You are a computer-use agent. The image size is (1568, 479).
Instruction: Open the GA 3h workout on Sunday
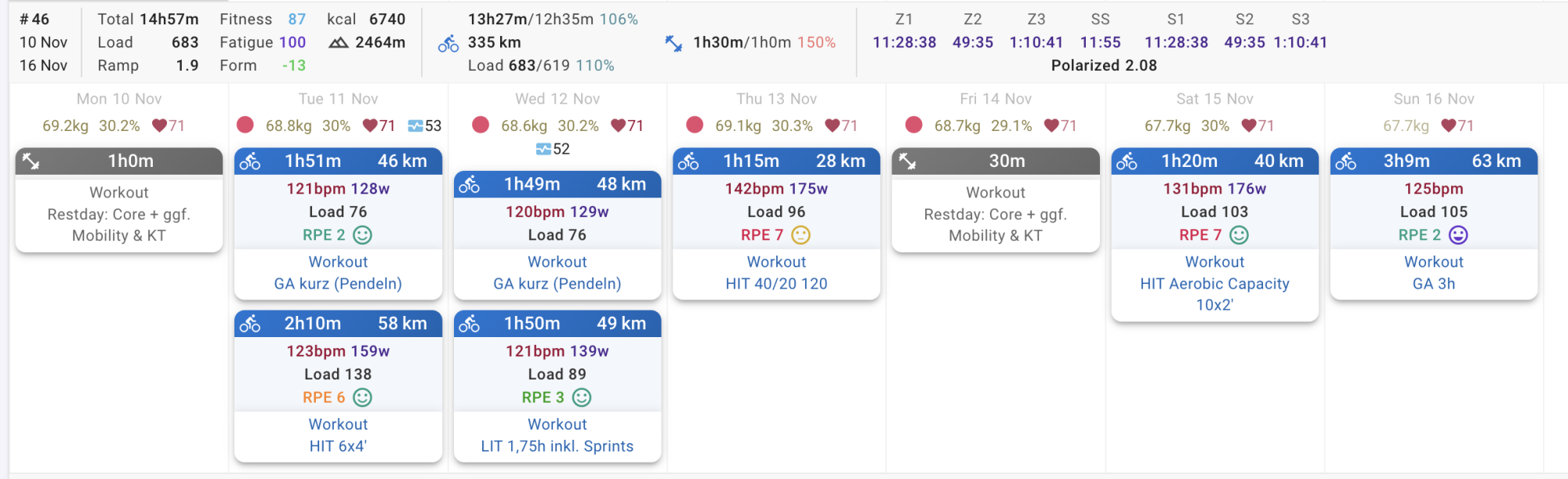(x=1433, y=284)
